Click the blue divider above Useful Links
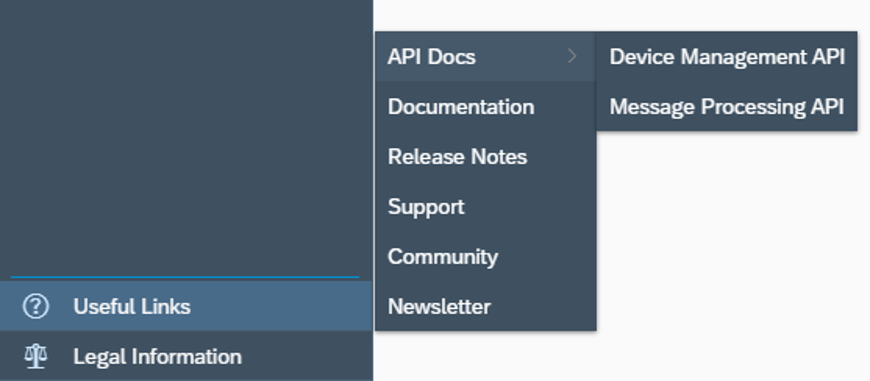 [185, 277]
